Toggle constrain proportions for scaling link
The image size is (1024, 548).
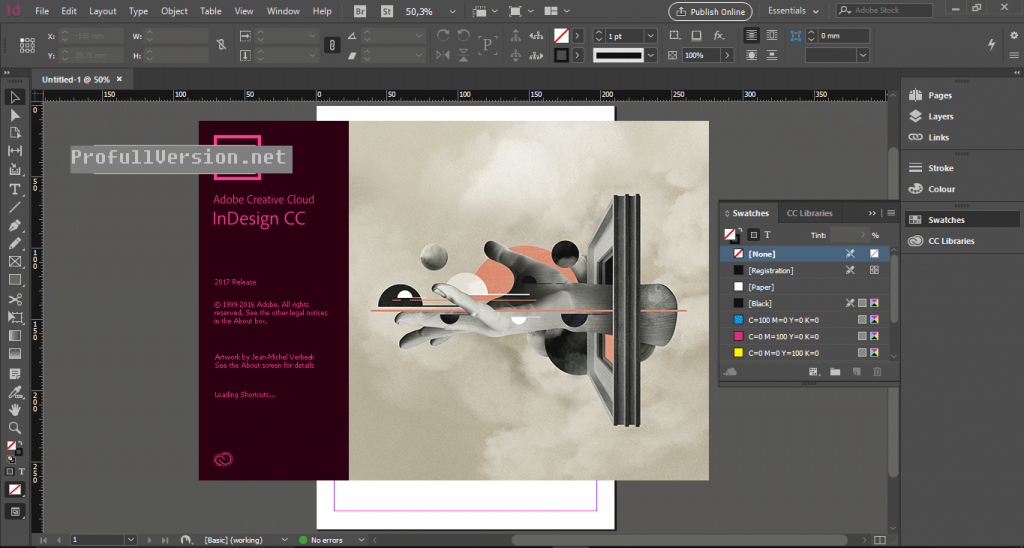coord(332,46)
